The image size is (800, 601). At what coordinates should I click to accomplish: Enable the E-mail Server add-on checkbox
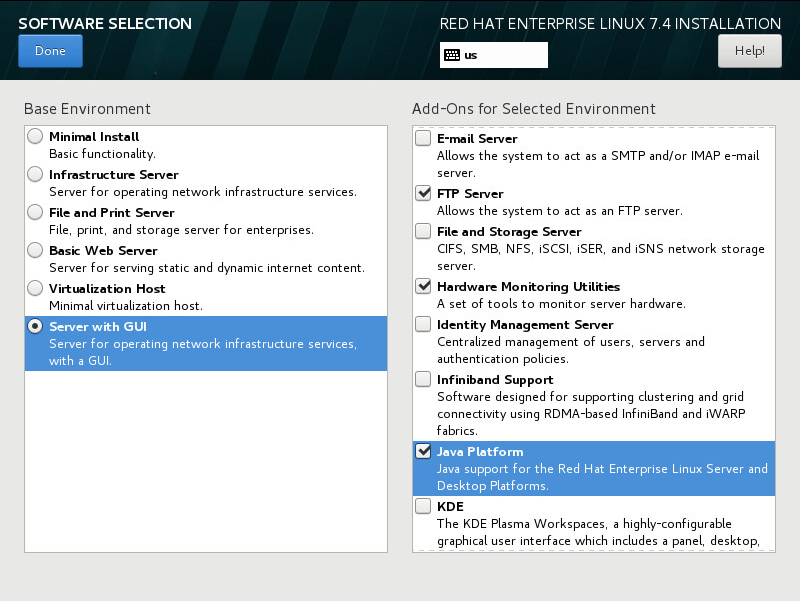[423, 138]
